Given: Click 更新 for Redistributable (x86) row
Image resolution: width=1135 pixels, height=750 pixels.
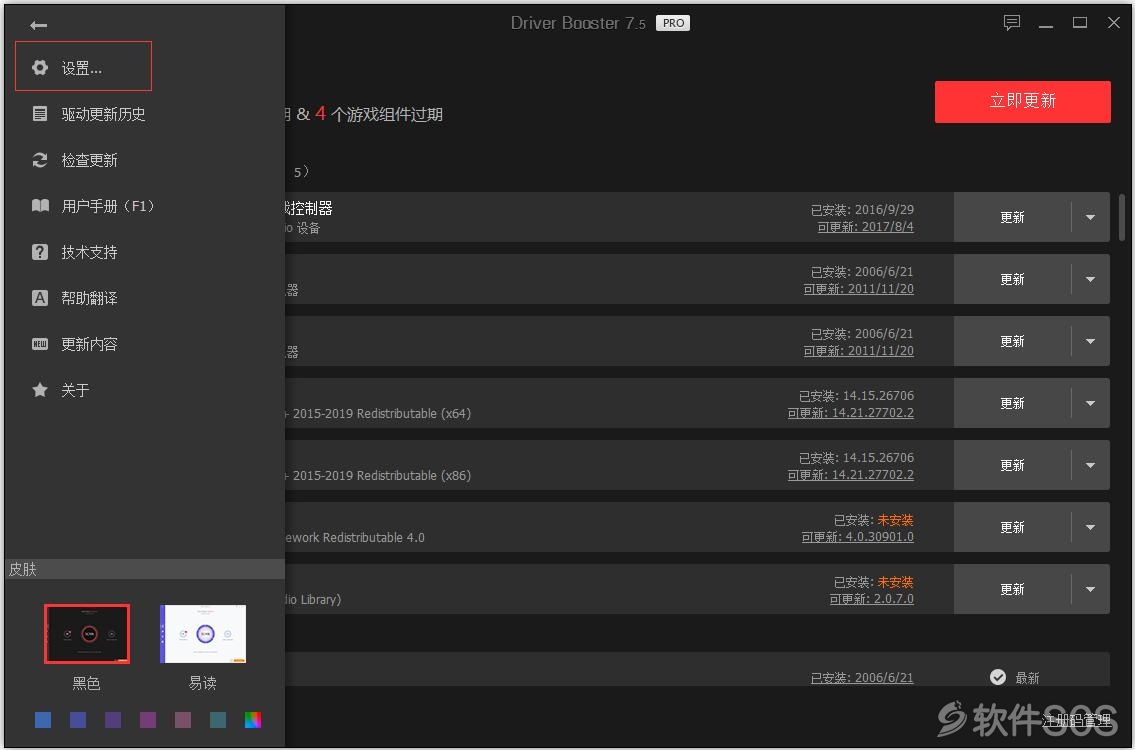Looking at the screenshot, I should tap(1012, 465).
